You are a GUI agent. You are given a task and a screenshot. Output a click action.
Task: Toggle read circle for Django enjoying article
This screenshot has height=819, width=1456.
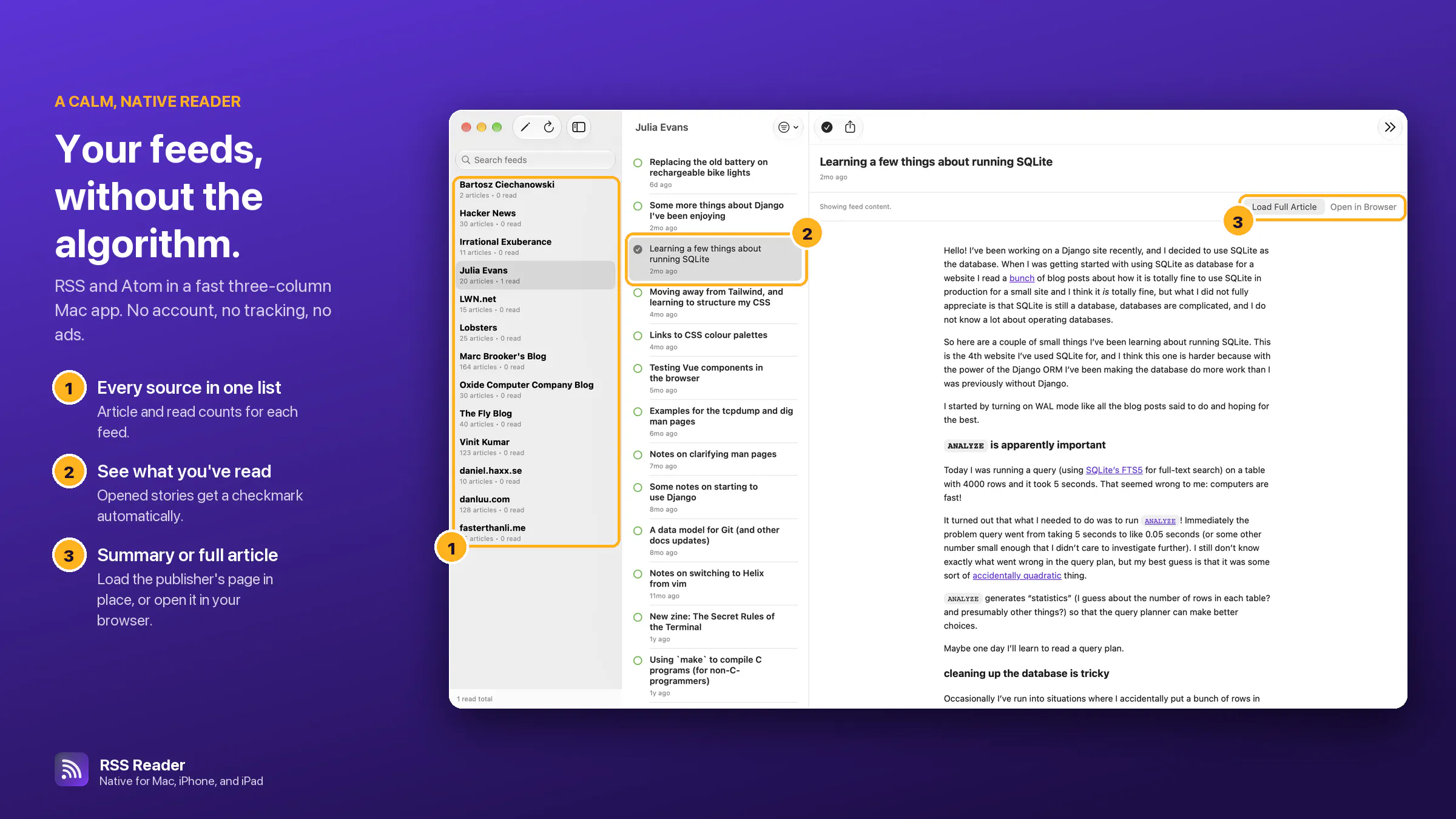[x=638, y=206]
